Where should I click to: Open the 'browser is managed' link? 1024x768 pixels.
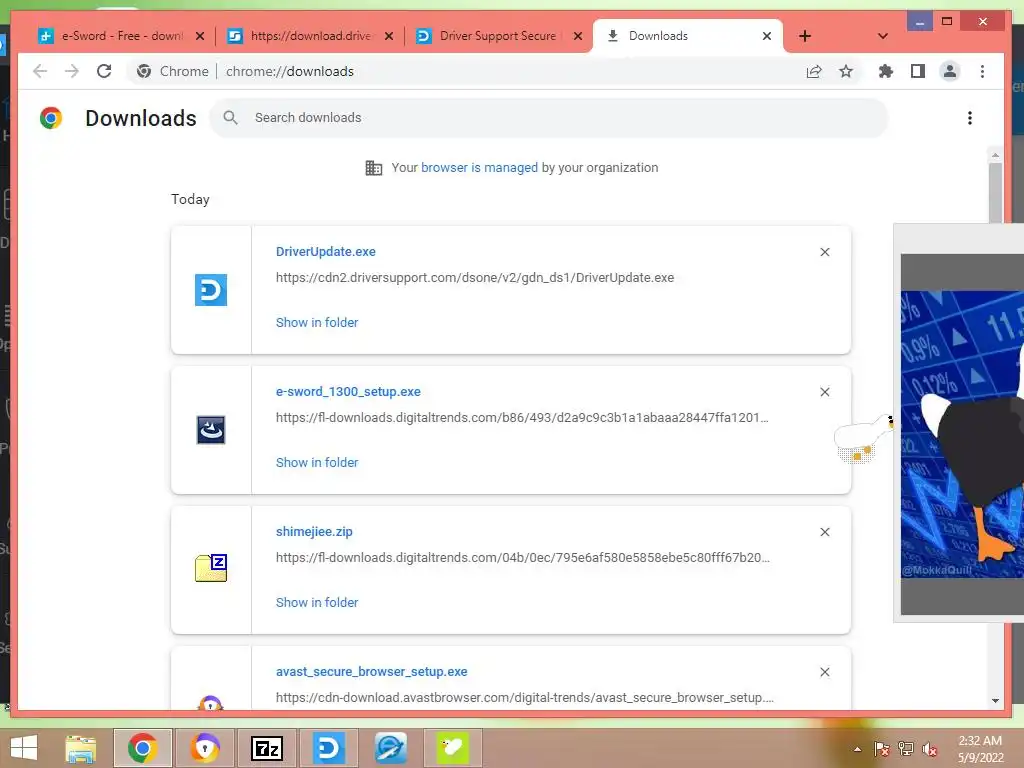pos(479,167)
